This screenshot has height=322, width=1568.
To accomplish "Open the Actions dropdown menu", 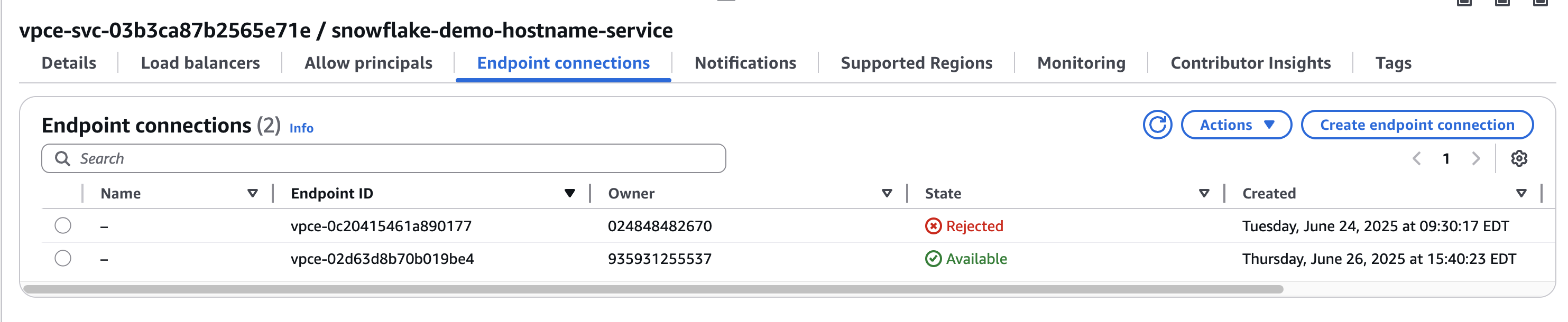I will [1236, 125].
